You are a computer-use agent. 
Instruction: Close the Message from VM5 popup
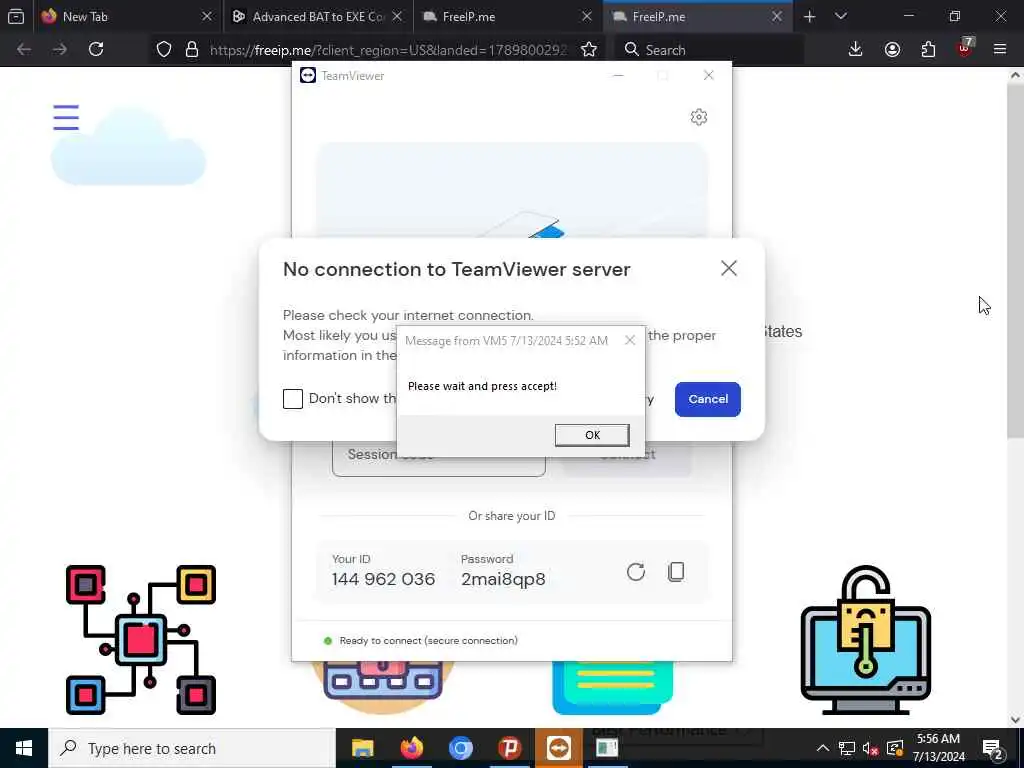click(x=630, y=340)
